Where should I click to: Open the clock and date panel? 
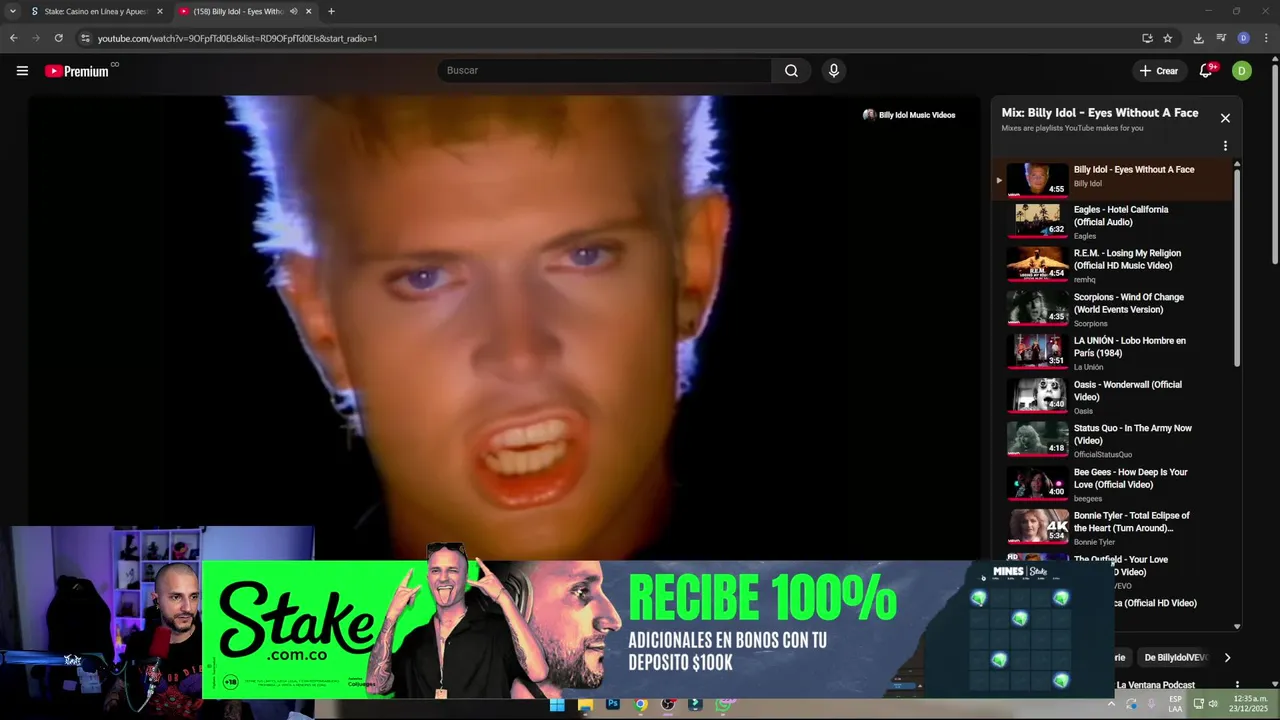1250,703
